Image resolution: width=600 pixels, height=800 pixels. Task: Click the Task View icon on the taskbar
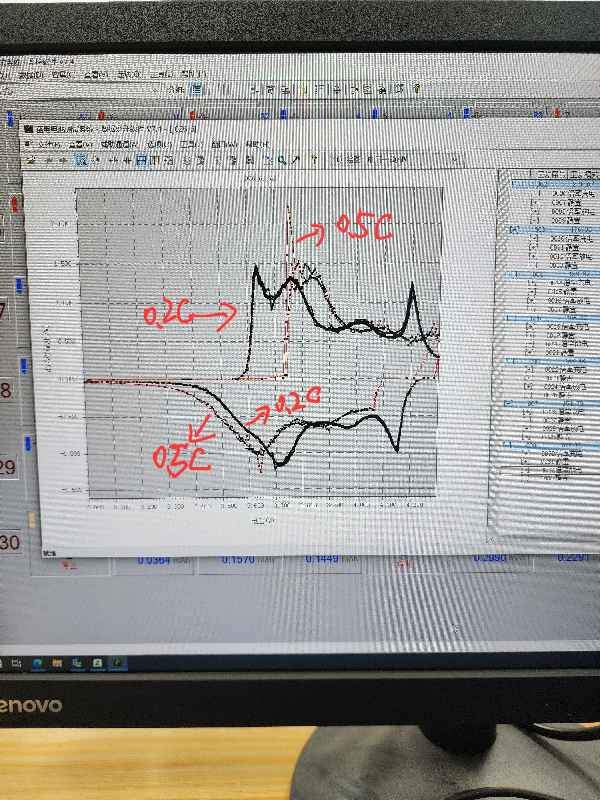point(16,663)
